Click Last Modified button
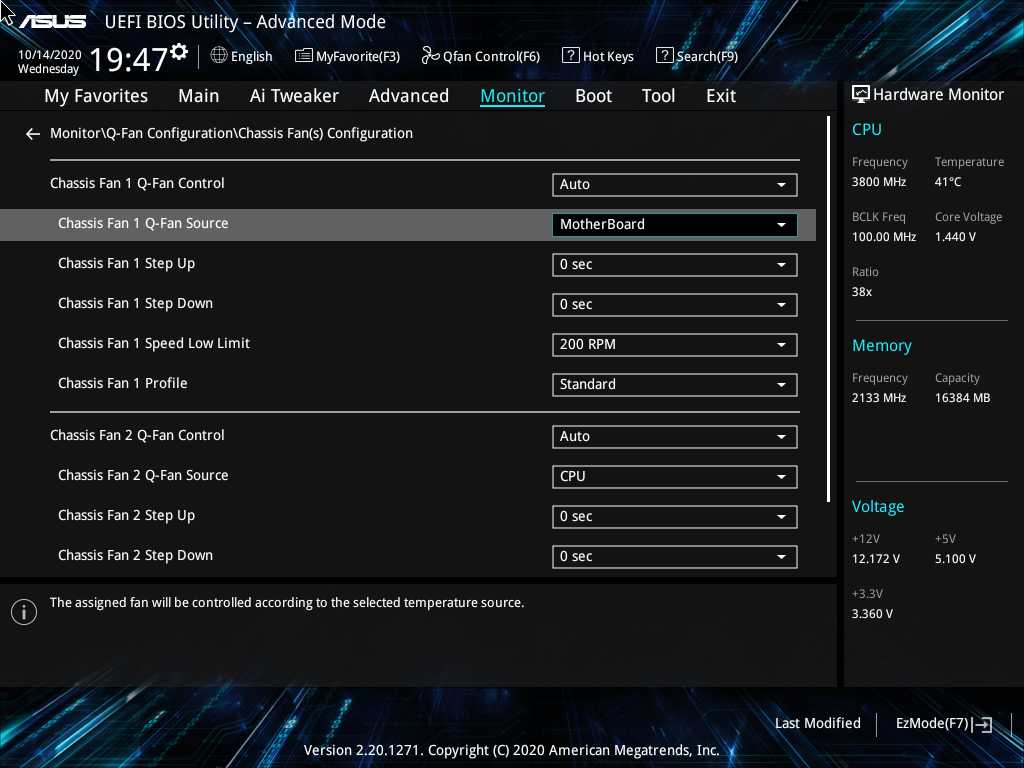 pyautogui.click(x=818, y=724)
